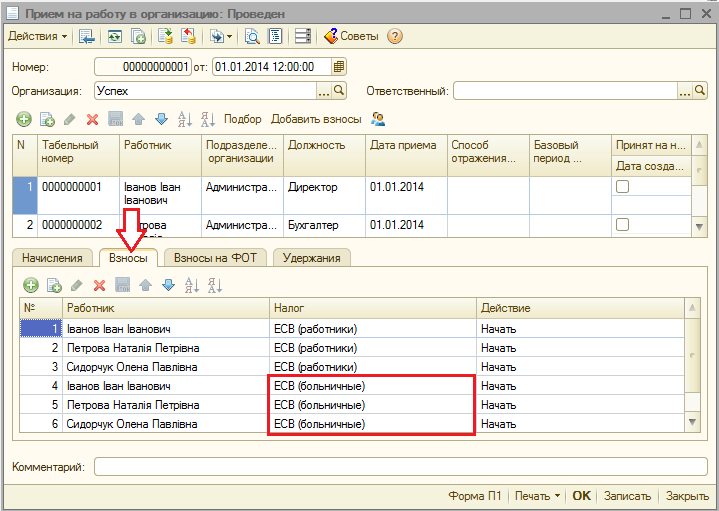
Task: Click the Налог column header
Action: 372,308
